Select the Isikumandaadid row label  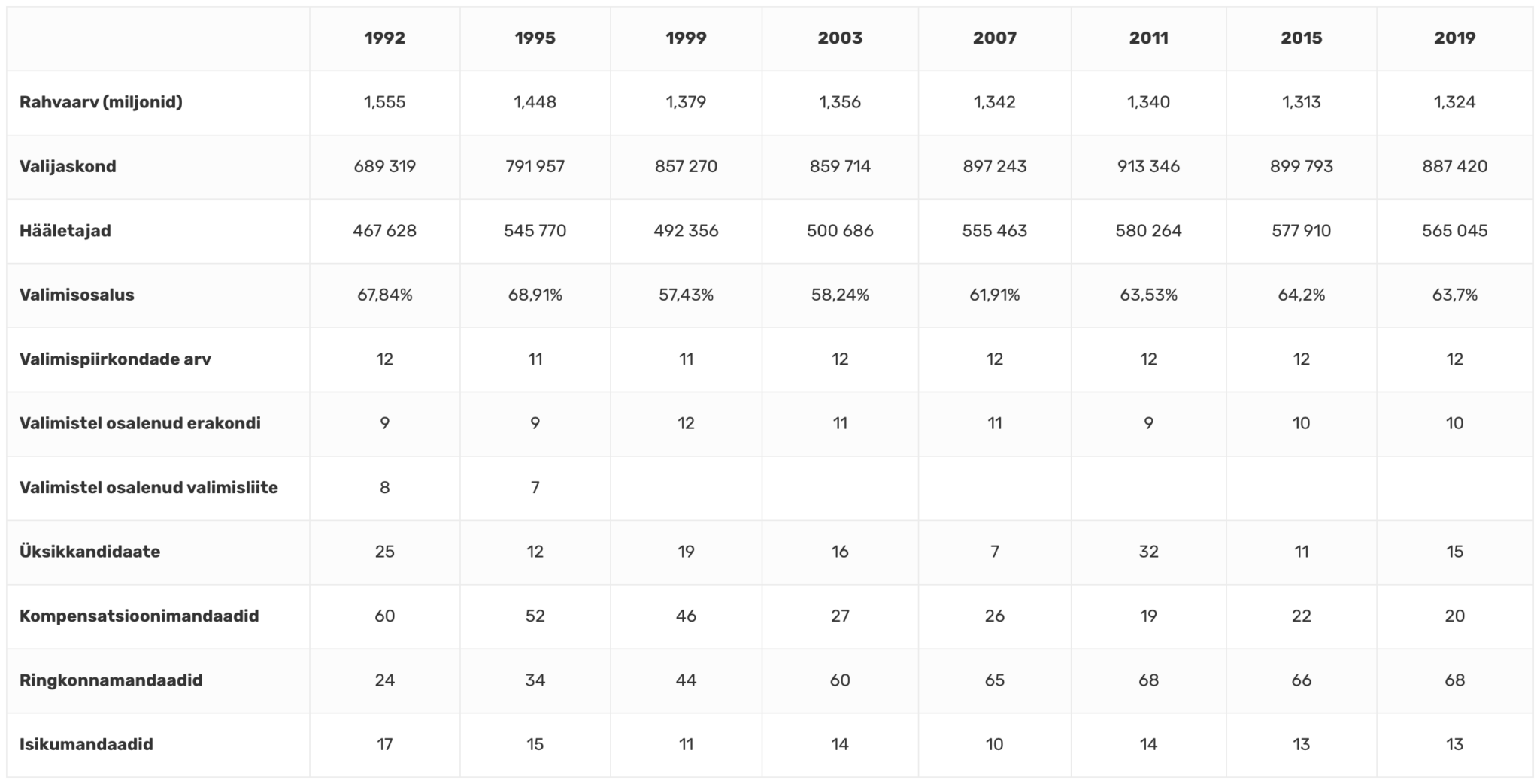86,744
